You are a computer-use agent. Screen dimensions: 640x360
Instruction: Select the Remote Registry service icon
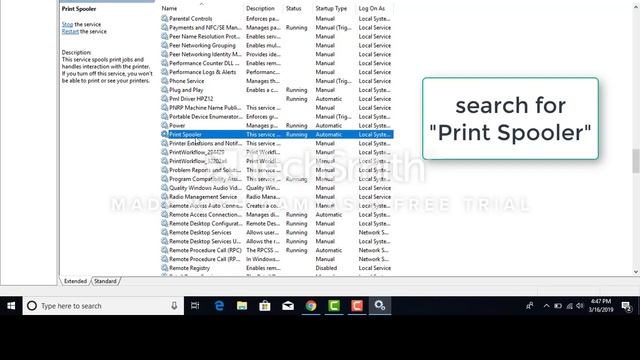coord(164,268)
